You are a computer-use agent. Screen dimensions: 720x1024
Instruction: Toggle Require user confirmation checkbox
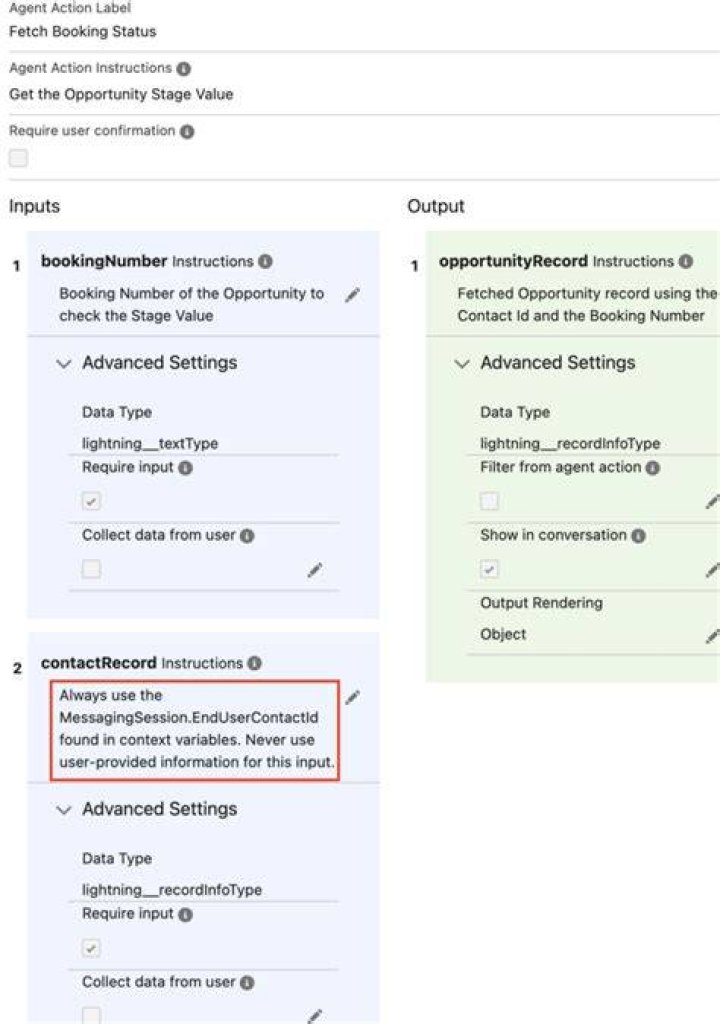18,158
